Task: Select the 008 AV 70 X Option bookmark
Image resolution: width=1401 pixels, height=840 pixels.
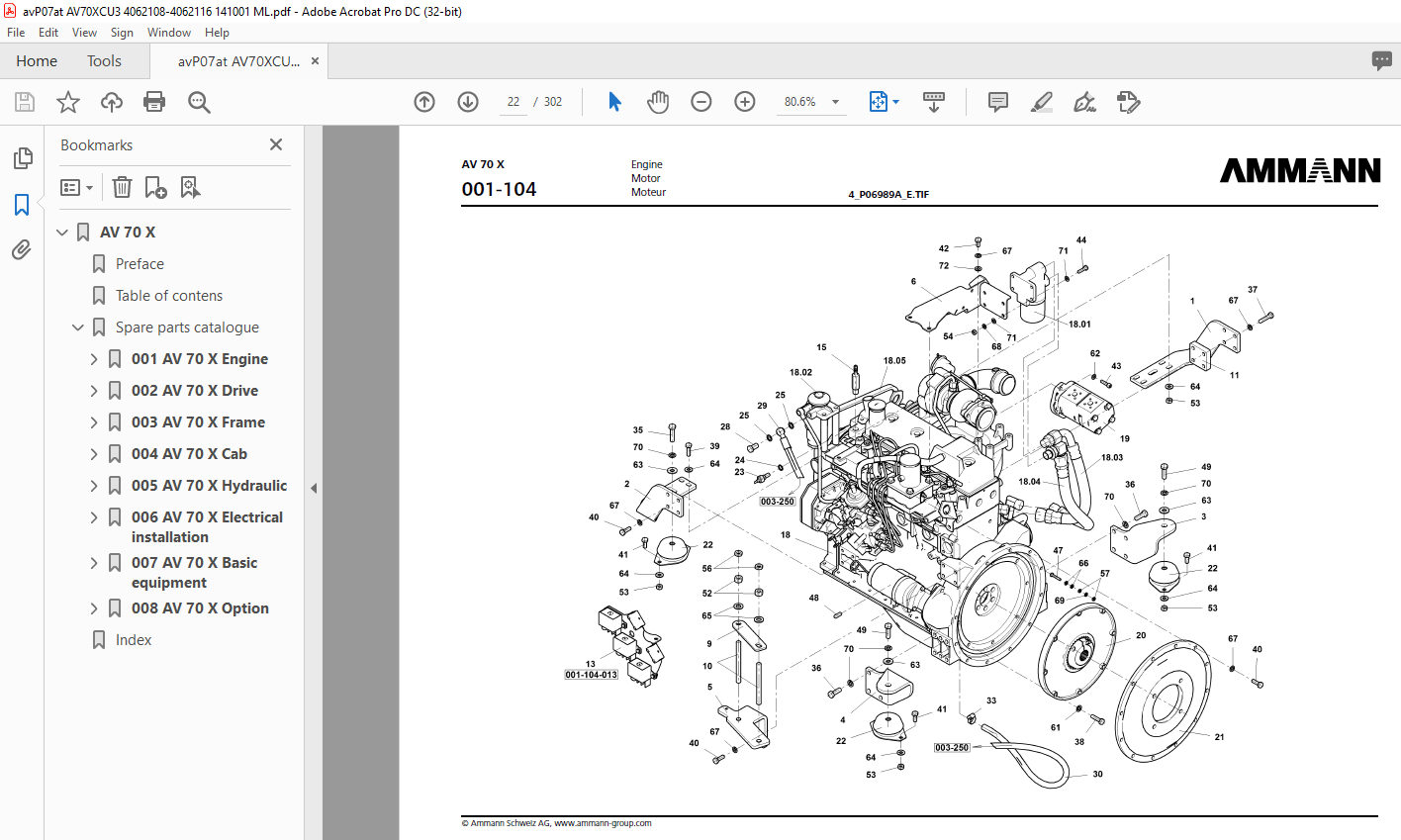Action: (x=200, y=608)
